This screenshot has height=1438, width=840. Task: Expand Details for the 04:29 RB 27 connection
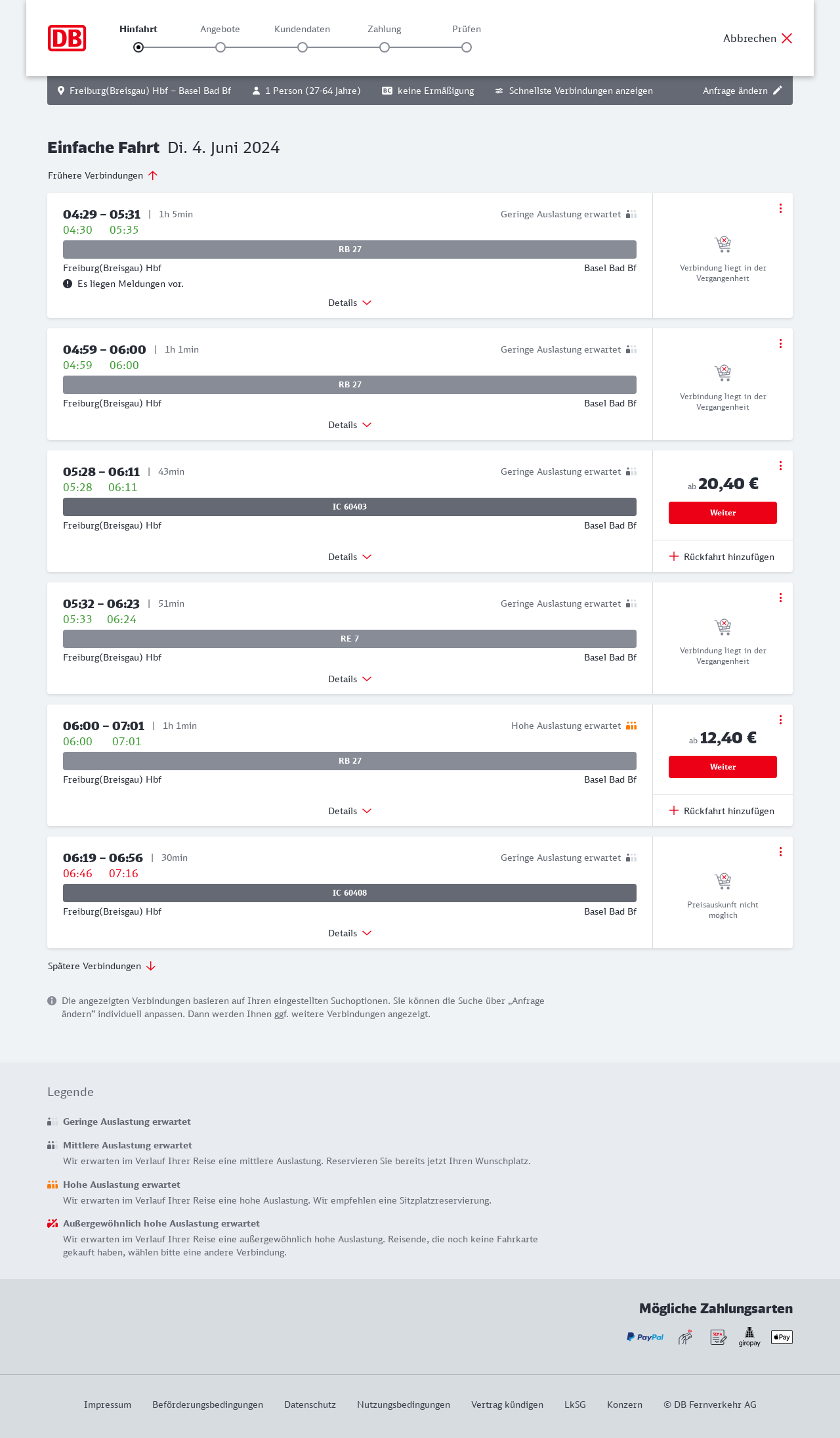350,303
